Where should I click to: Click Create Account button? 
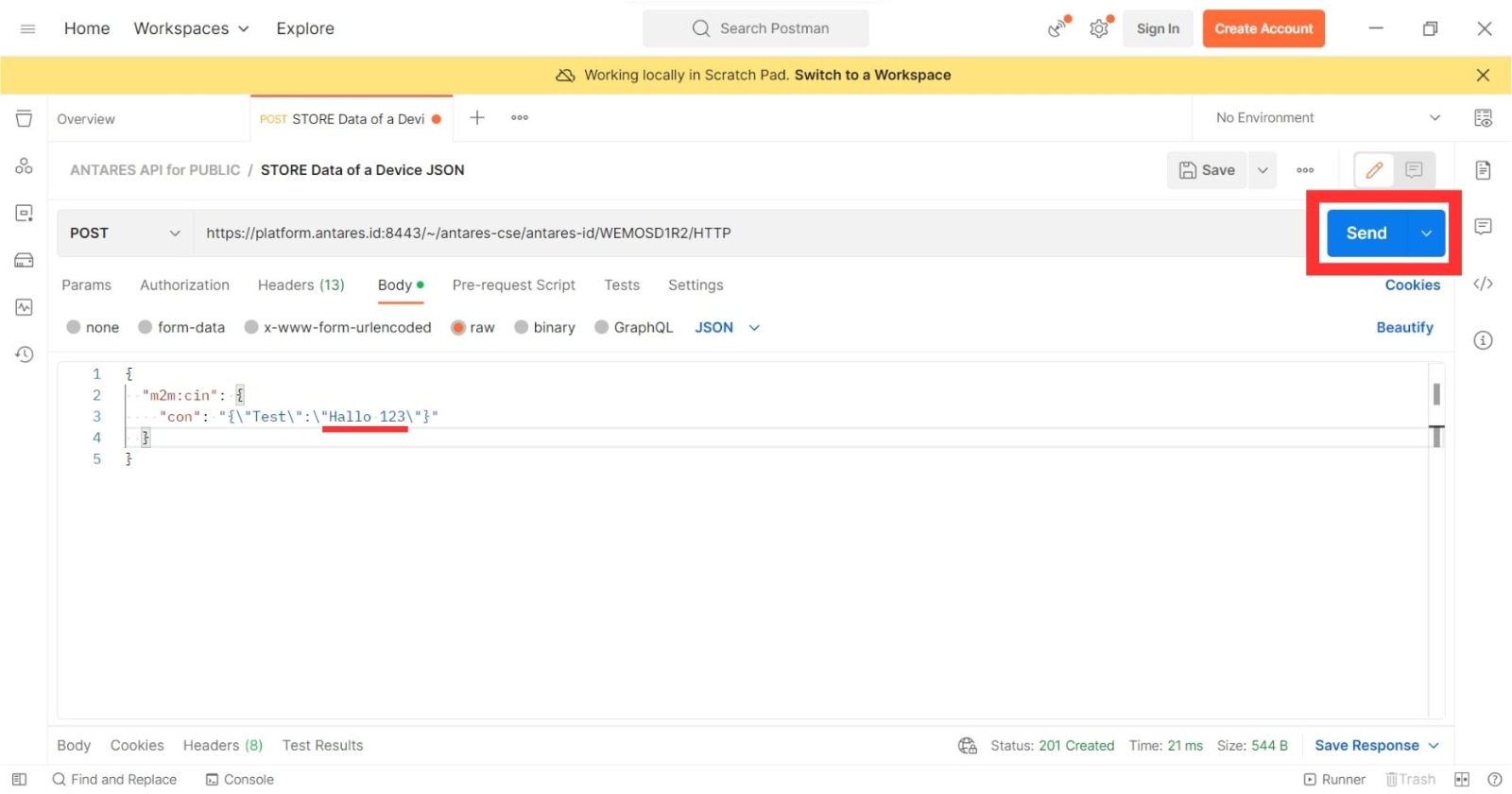click(x=1263, y=29)
